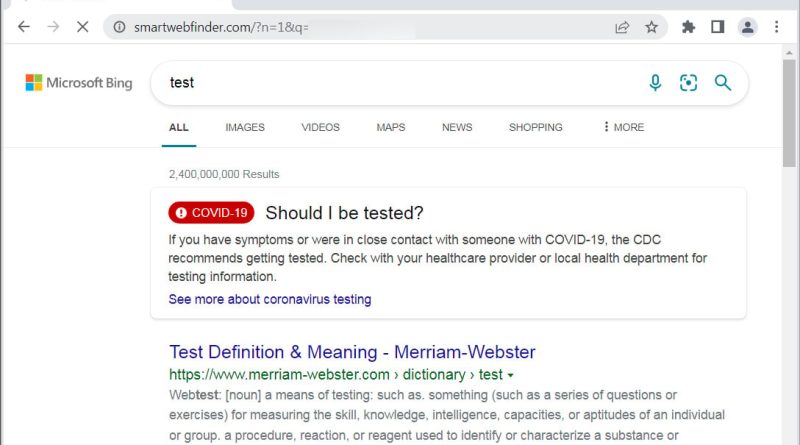Switch to the Images tab

coord(245,127)
